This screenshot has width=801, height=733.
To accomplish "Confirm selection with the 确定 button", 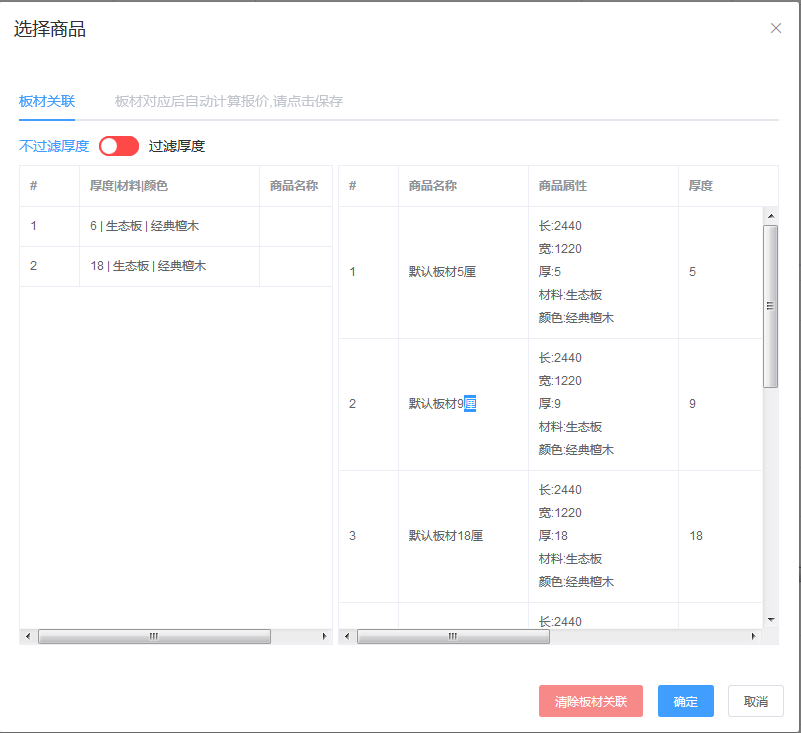I will point(685,701).
